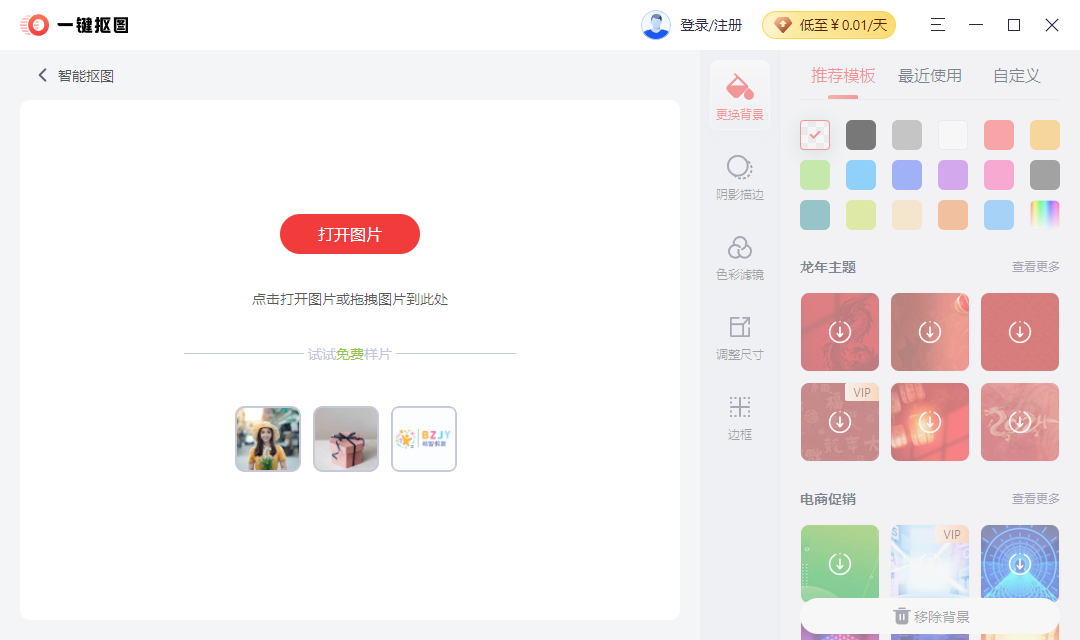Switch to the 最近使用 tab
Viewport: 1080px width, 640px height.
[x=929, y=75]
